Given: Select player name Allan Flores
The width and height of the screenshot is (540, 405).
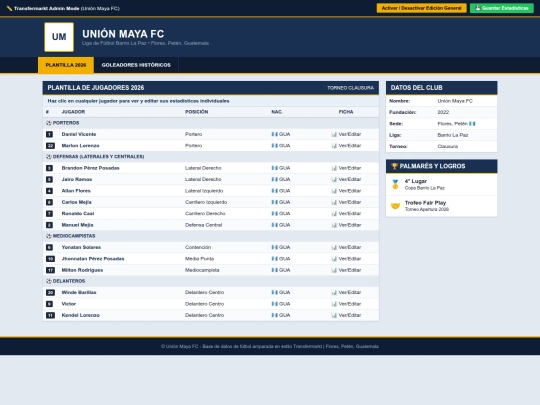Looking at the screenshot, I should (x=76, y=191).
